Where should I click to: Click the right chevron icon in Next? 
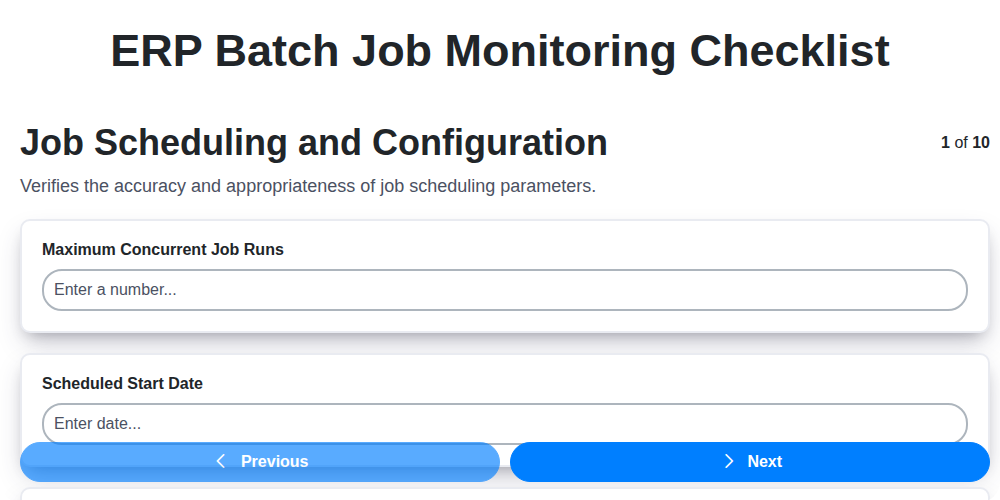729,461
